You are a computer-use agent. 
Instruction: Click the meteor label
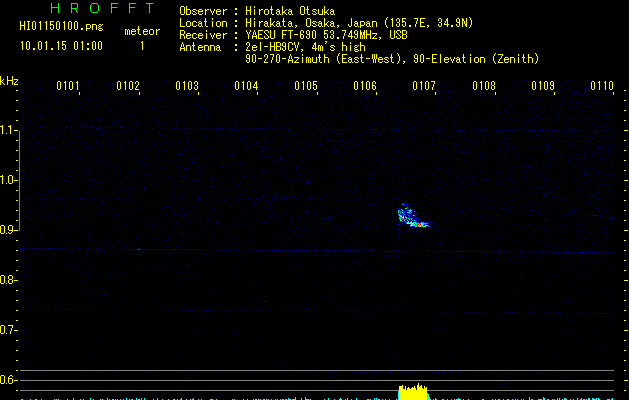coord(142,31)
